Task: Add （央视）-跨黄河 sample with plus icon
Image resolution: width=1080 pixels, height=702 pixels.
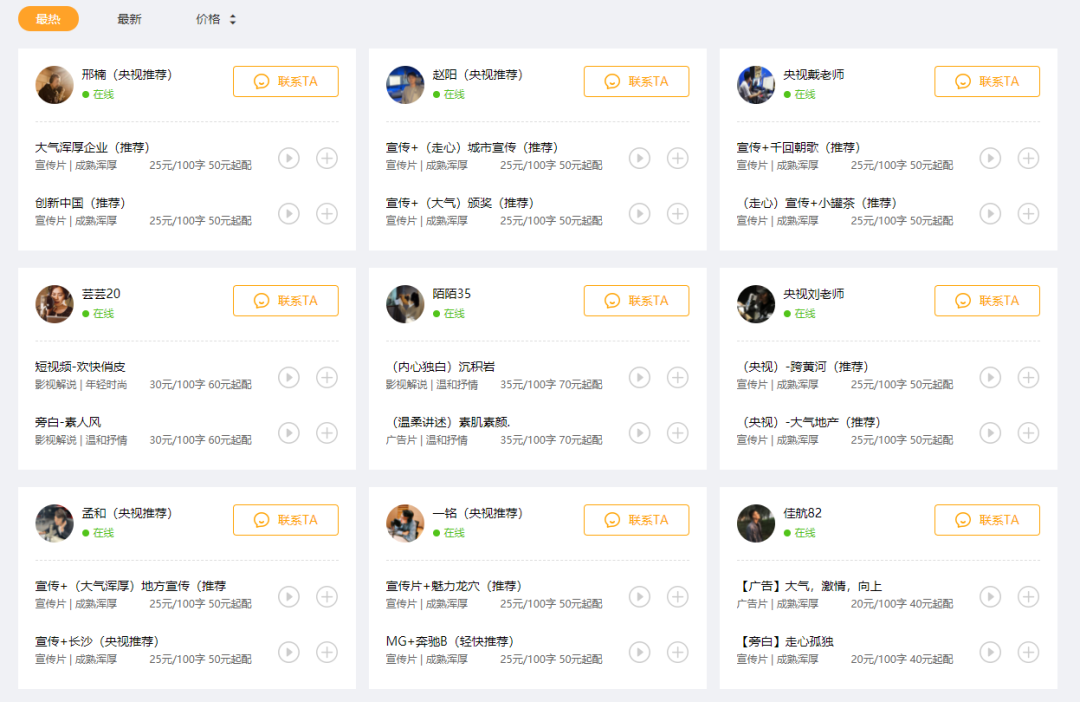Action: click(1029, 377)
